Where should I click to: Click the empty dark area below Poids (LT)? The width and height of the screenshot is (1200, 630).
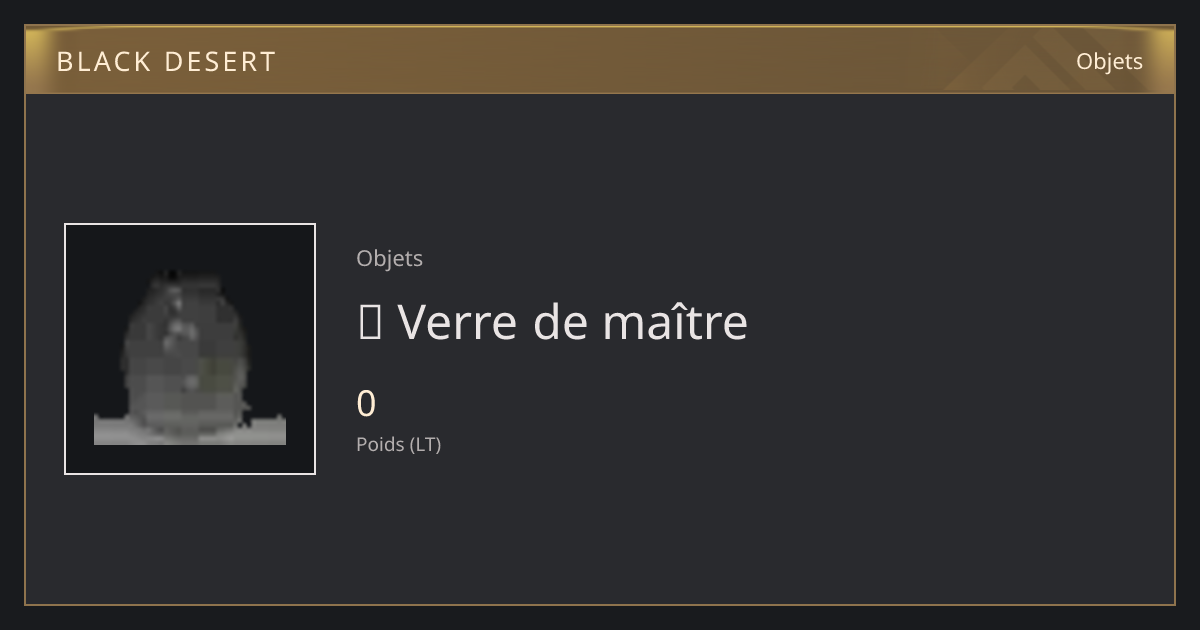pyautogui.click(x=600, y=530)
